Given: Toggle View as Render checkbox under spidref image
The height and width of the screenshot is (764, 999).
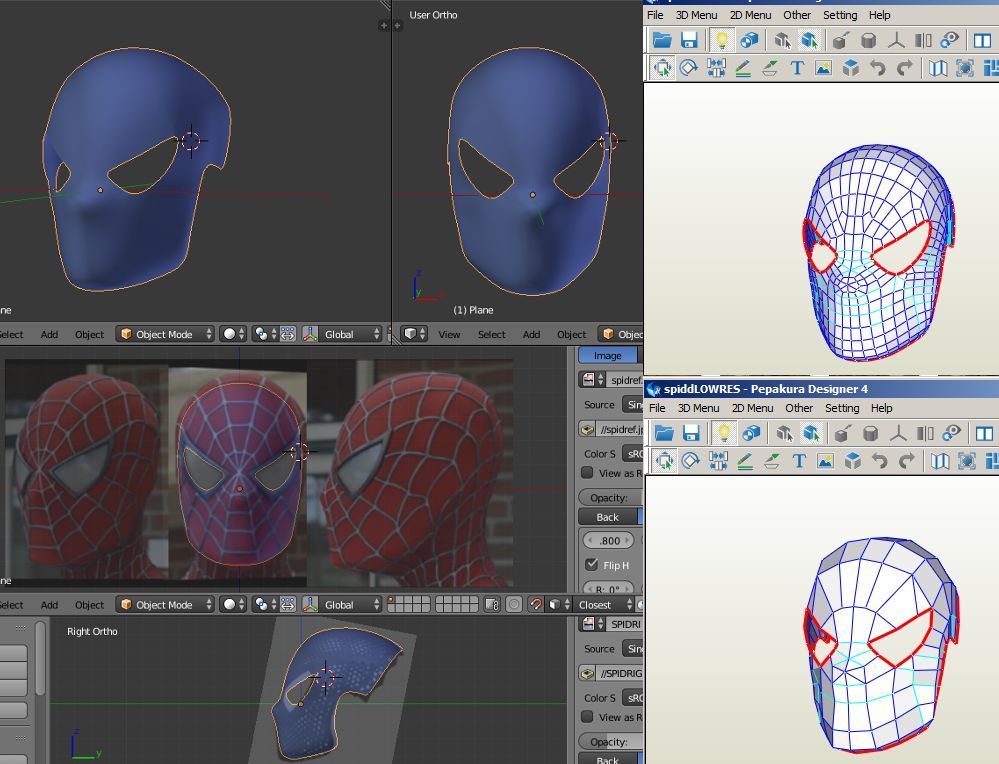Looking at the screenshot, I should point(587,473).
